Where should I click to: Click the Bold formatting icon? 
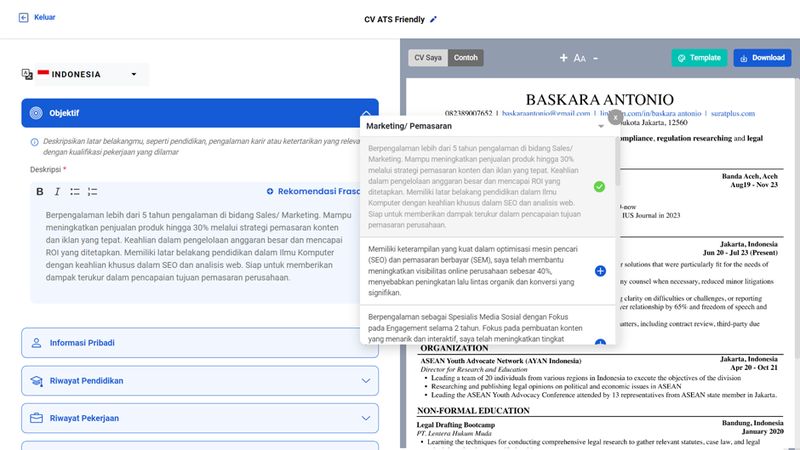click(40, 192)
